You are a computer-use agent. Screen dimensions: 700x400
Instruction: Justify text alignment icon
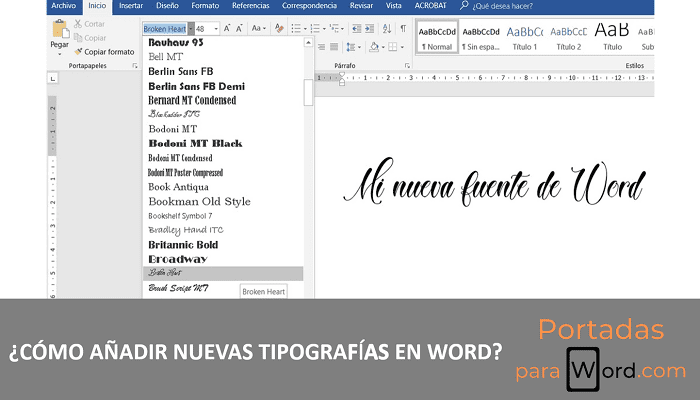[334, 47]
